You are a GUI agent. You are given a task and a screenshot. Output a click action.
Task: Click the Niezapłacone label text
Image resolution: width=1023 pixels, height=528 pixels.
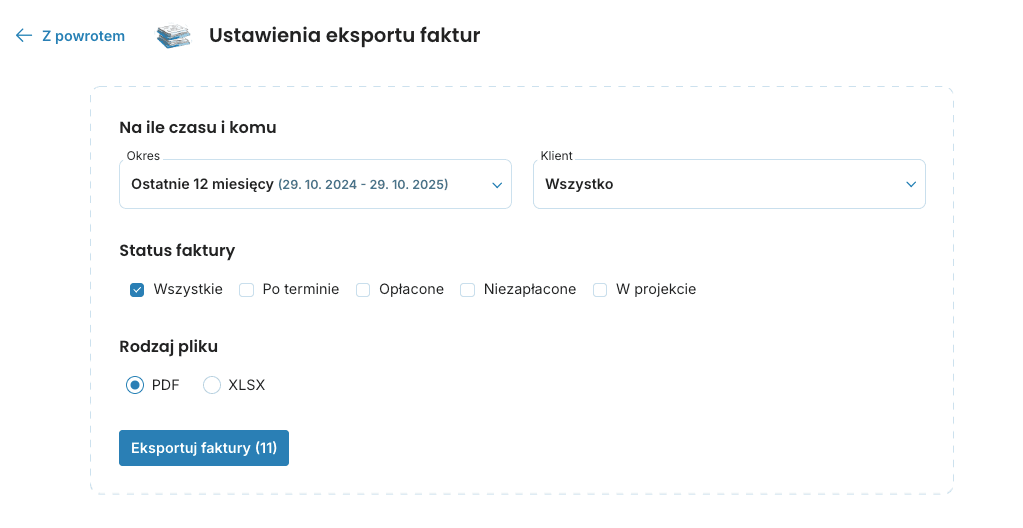(530, 289)
